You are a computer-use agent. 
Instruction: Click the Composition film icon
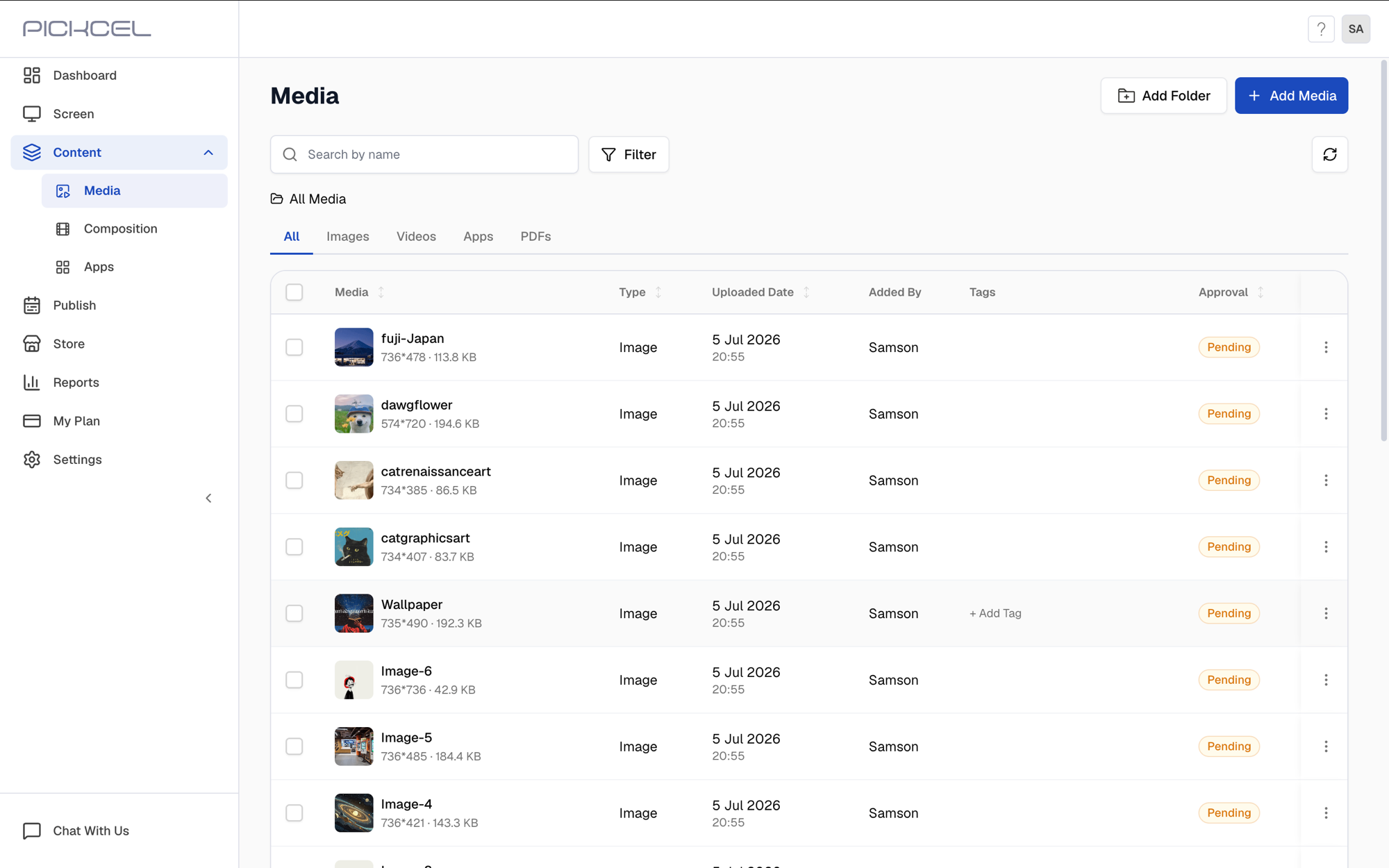click(x=63, y=228)
